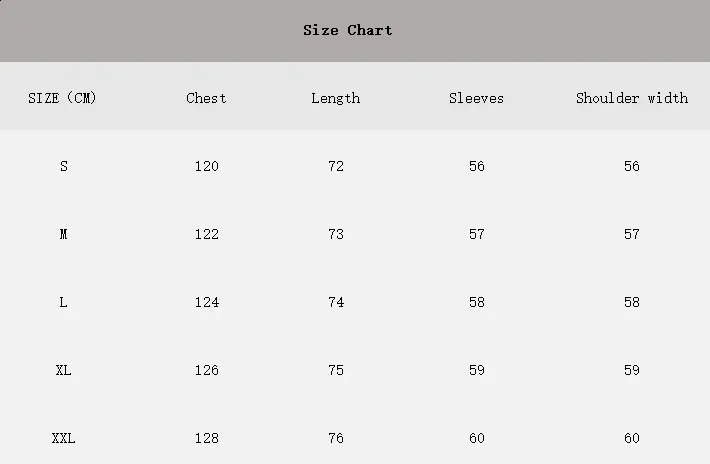The width and height of the screenshot is (710, 464).
Task: Click chest value 128 for size XXL
Action: [206, 438]
